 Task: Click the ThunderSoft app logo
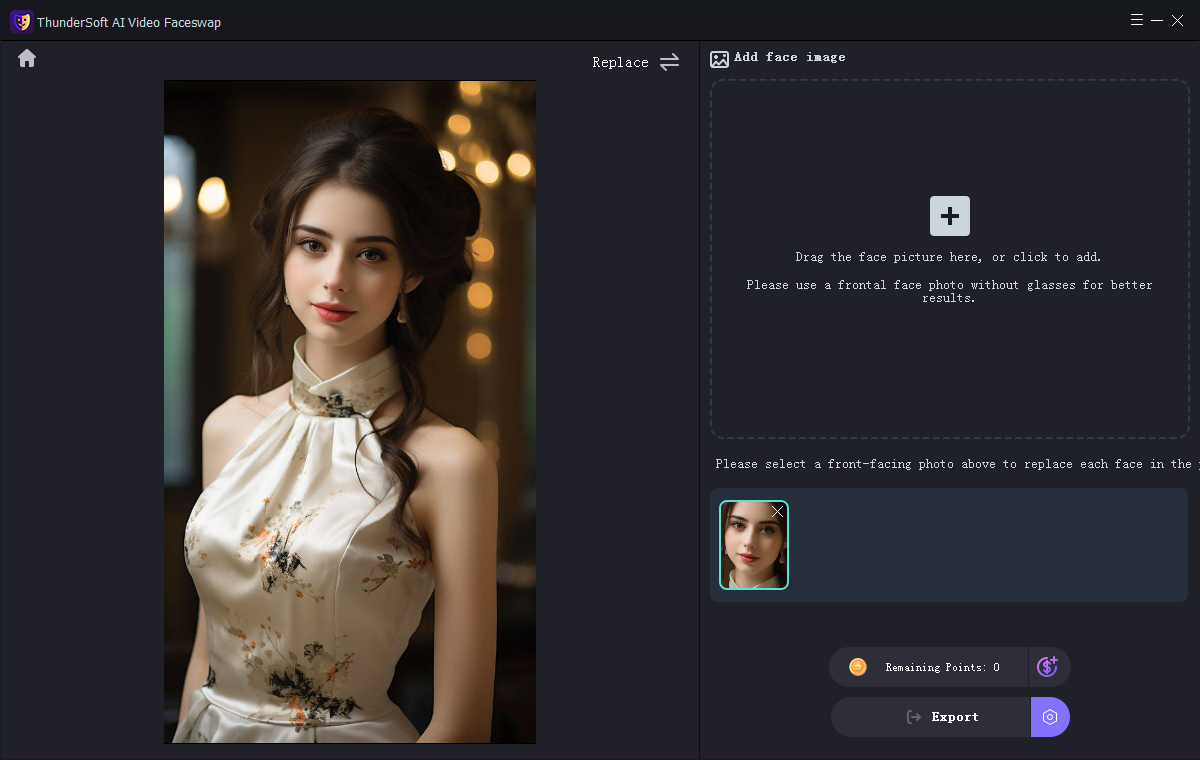point(21,21)
